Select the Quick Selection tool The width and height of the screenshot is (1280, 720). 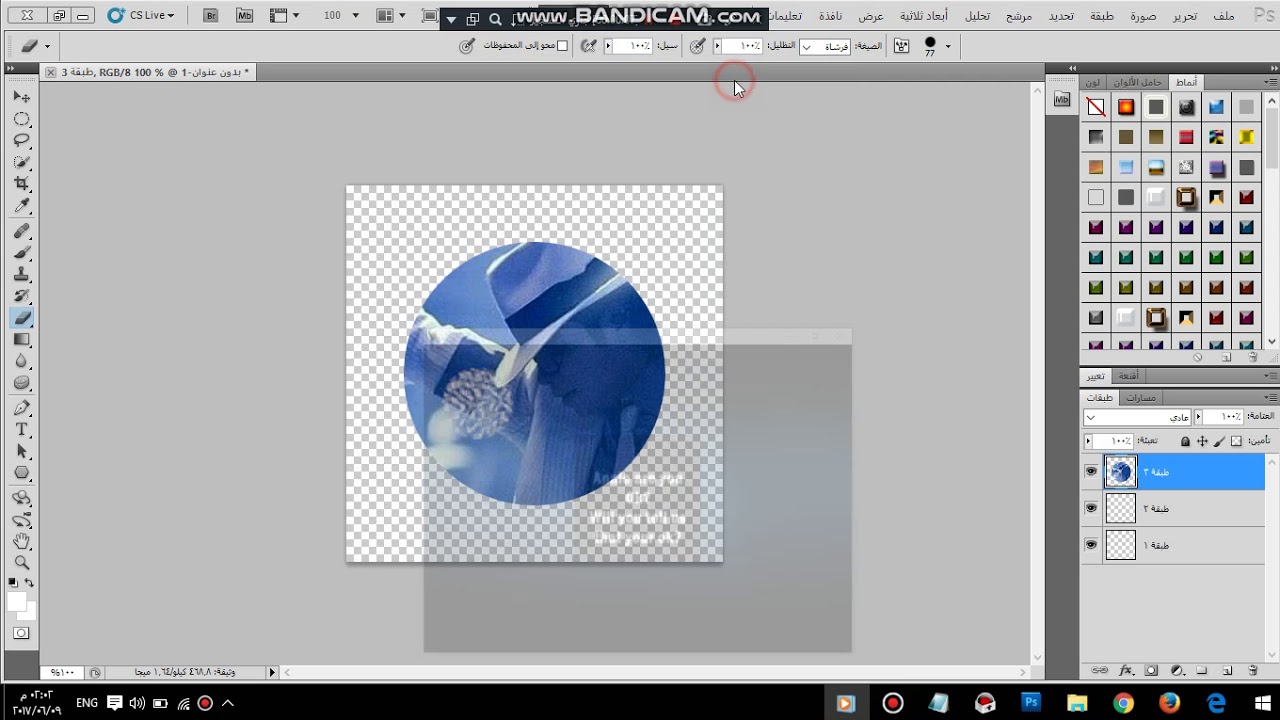point(22,162)
